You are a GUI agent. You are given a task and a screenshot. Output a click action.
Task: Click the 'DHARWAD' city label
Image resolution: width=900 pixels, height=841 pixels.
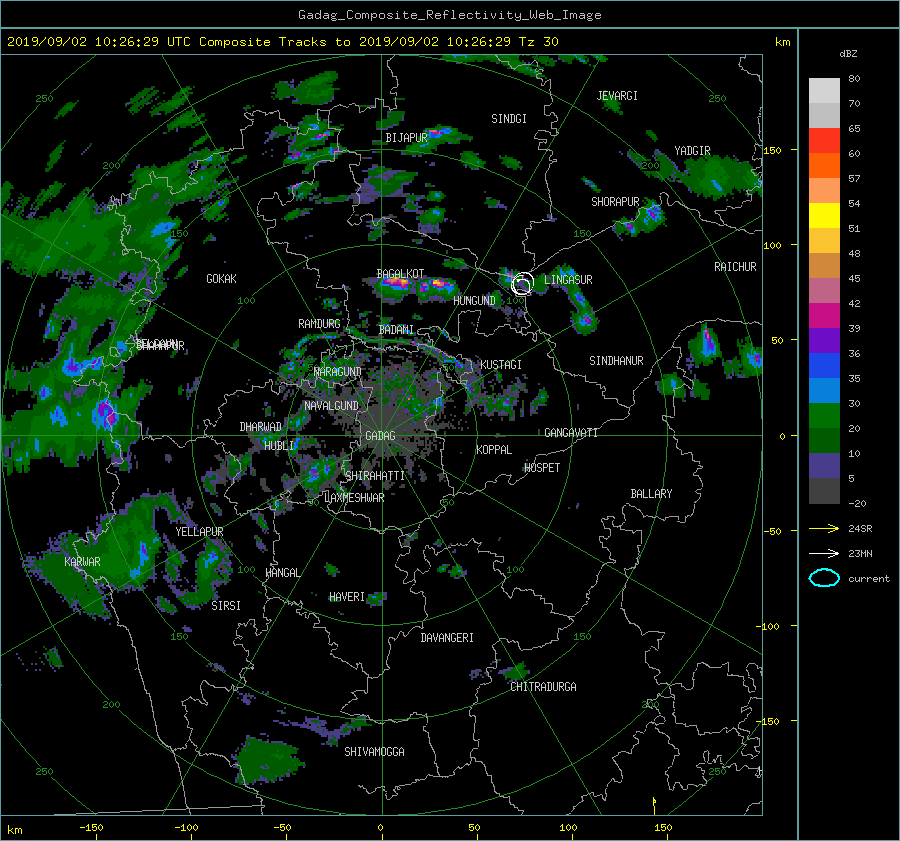(x=261, y=427)
